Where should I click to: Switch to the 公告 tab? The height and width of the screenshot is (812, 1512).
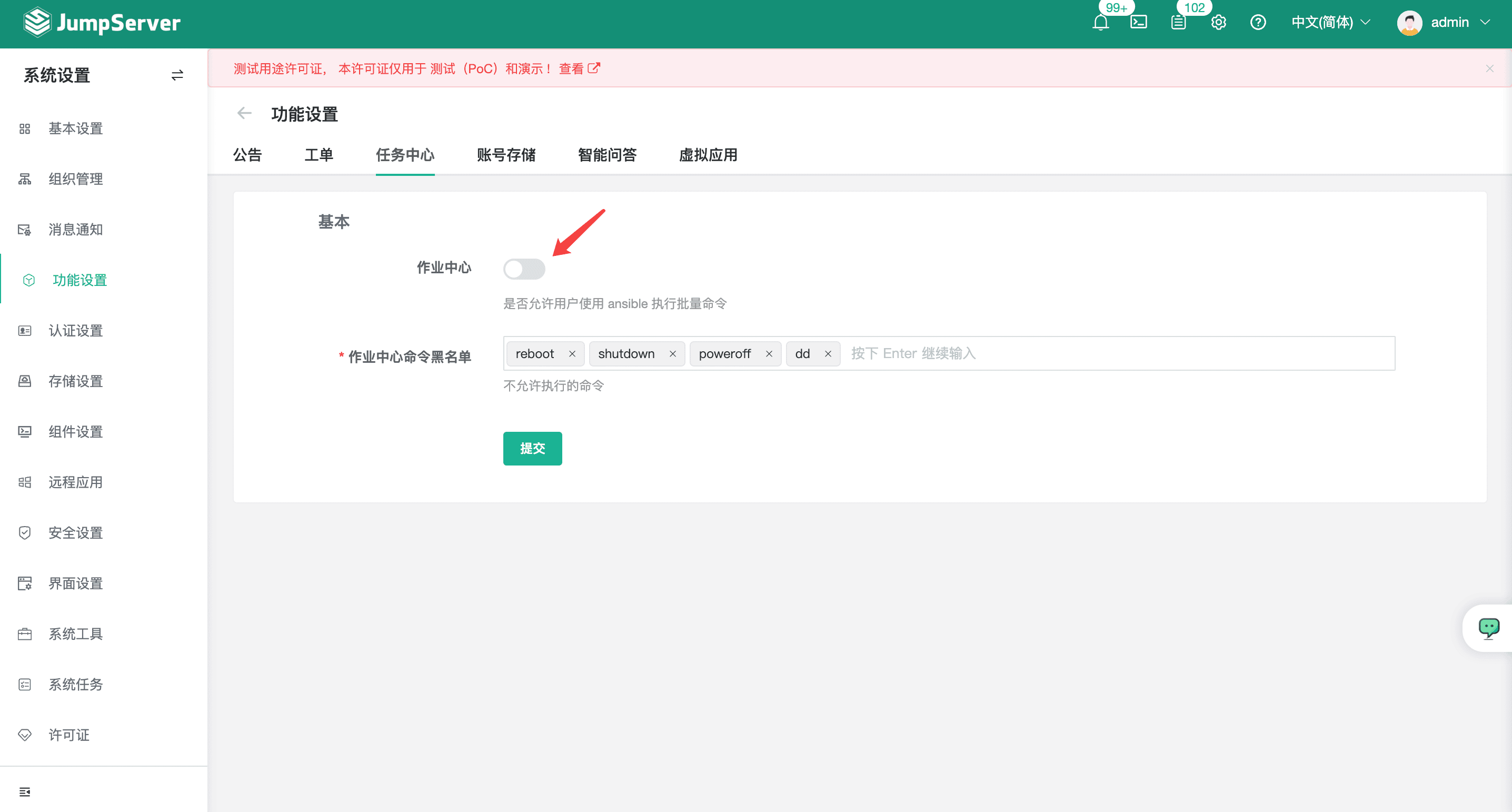point(247,155)
